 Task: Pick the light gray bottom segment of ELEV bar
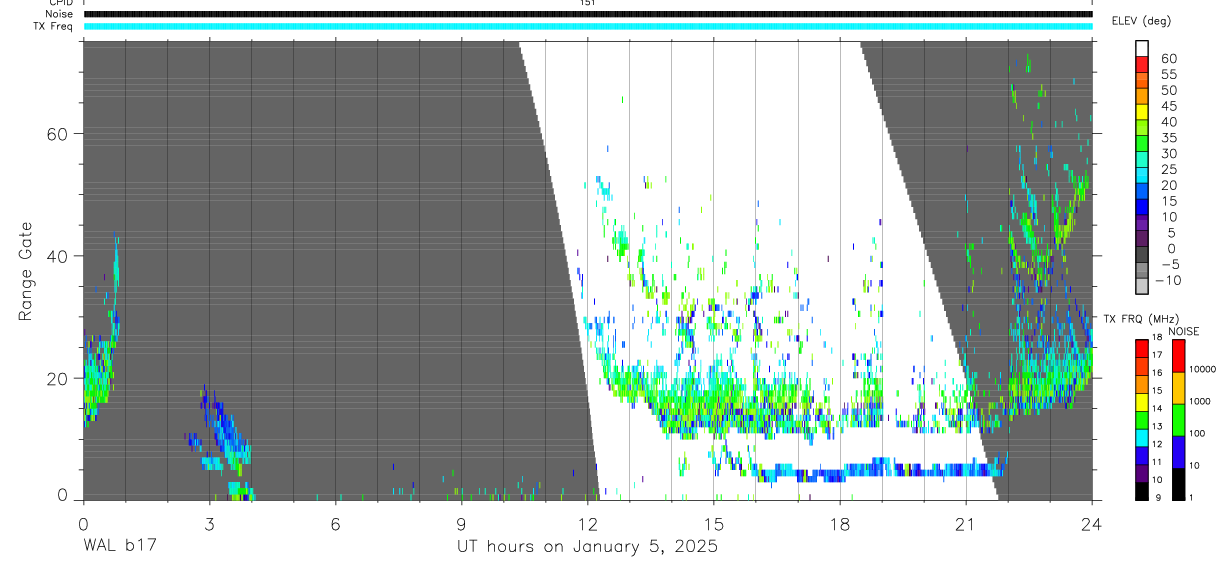tap(1143, 285)
